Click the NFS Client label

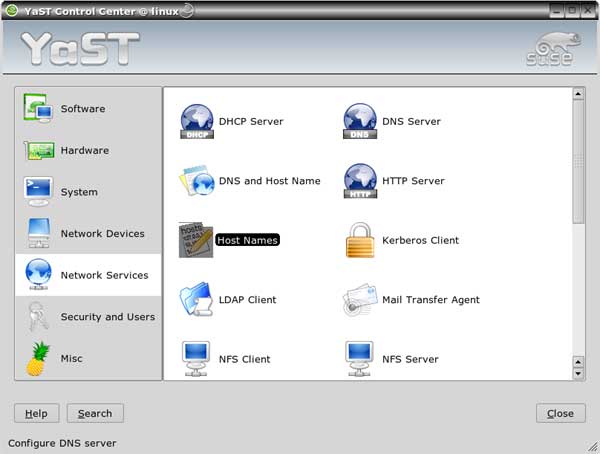tap(245, 359)
